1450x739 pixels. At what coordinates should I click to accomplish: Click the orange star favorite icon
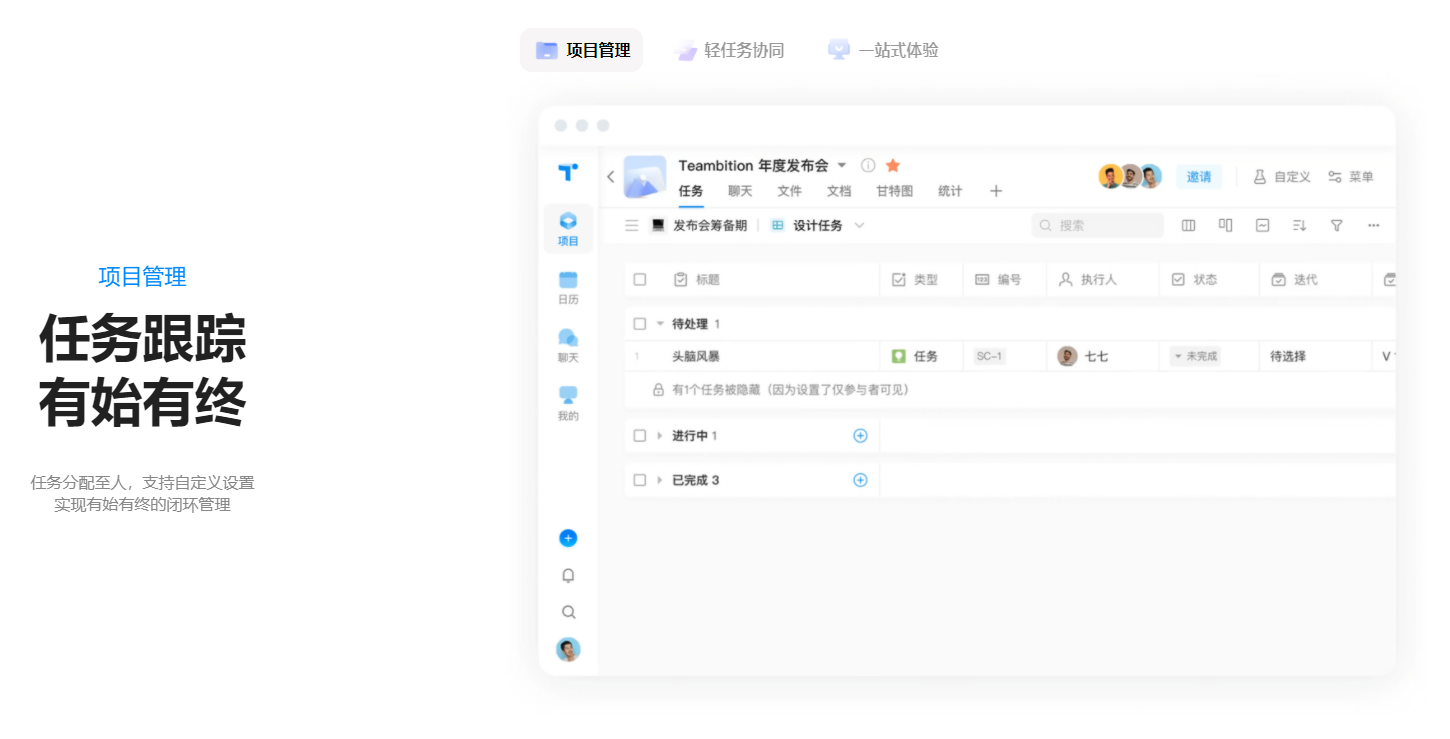coord(893,166)
